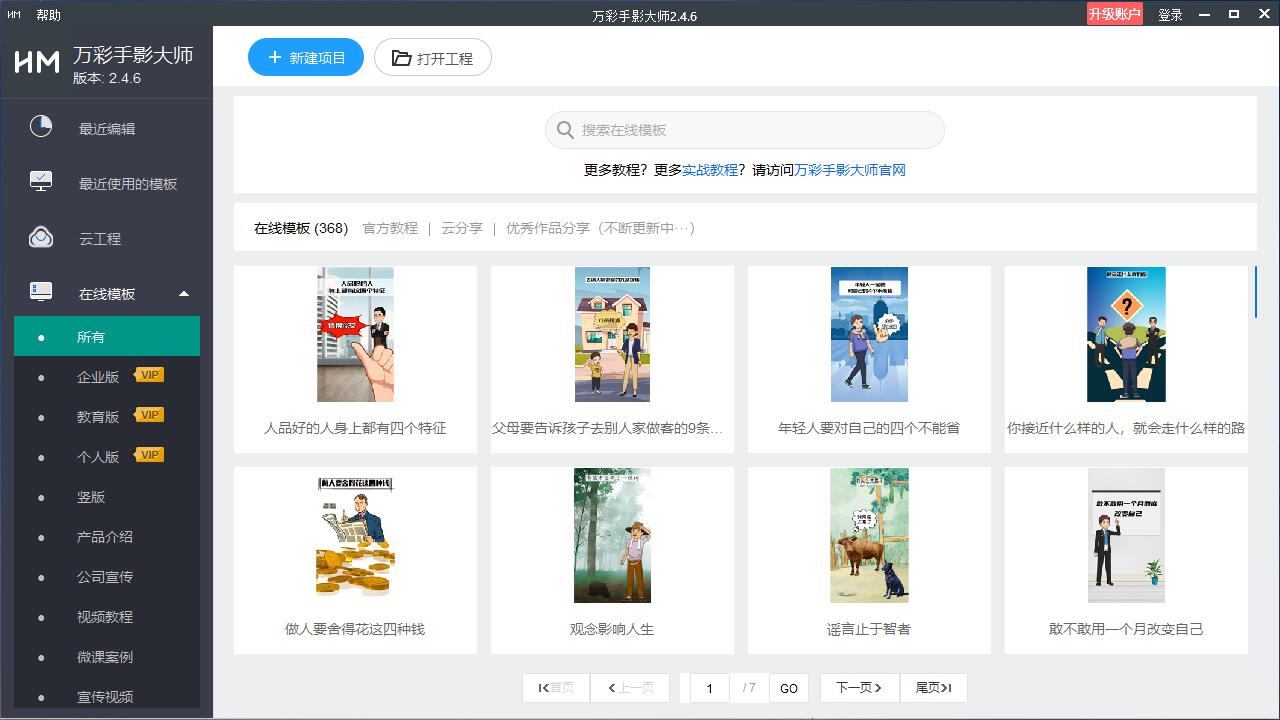
Task: Open the 谣言止于智者 template thumbnail
Action: (869, 535)
